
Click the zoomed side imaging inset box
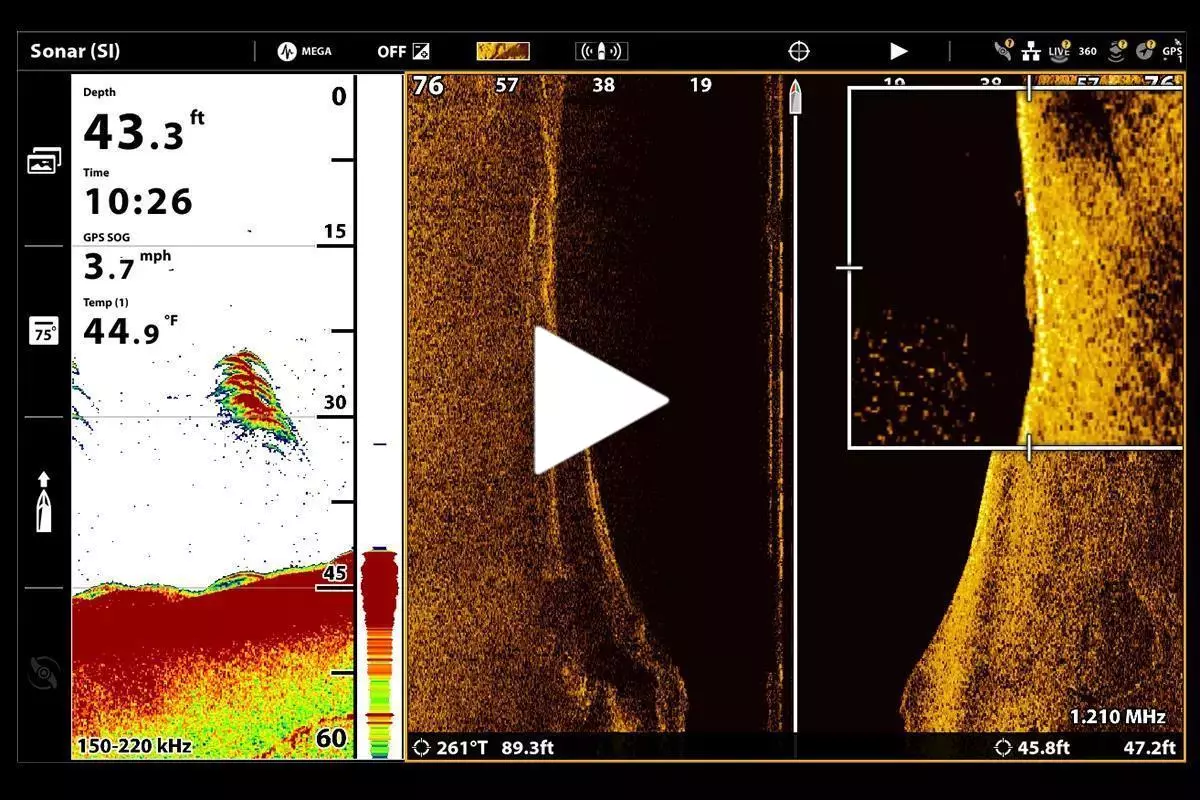1014,268
